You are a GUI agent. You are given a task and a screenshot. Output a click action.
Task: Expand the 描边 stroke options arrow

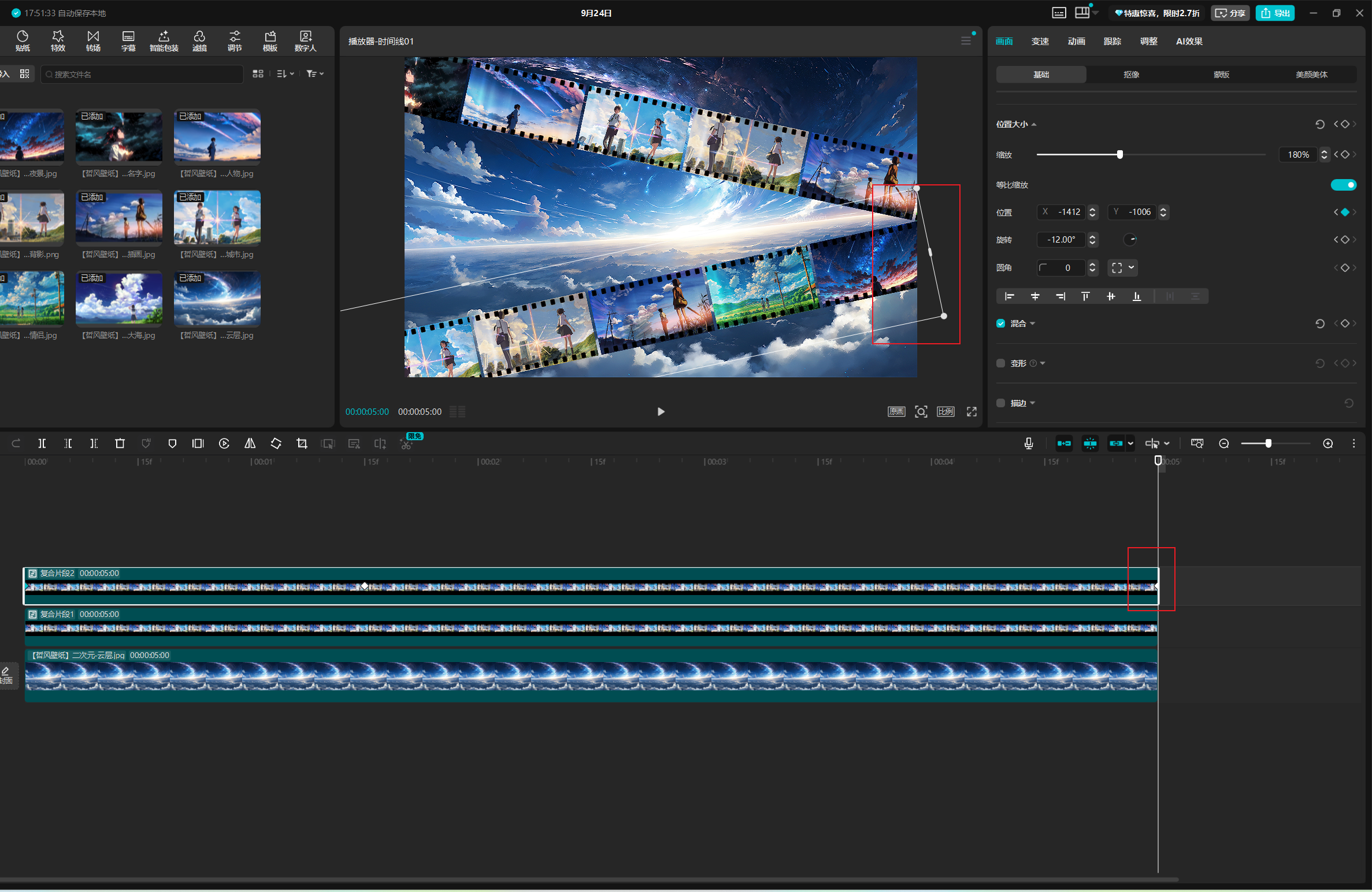click(1033, 403)
